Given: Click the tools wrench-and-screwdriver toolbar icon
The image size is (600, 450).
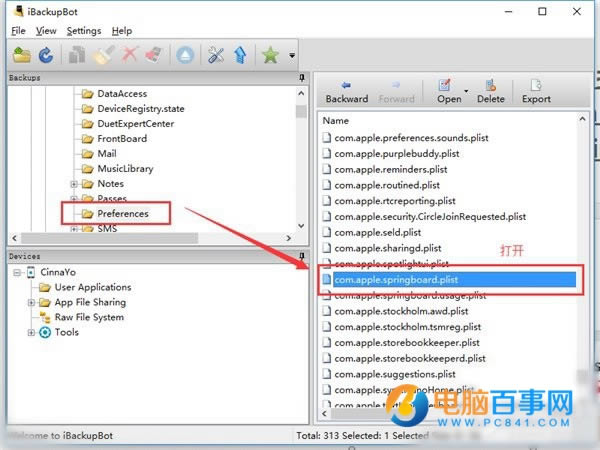Looking at the screenshot, I should coord(216,55).
